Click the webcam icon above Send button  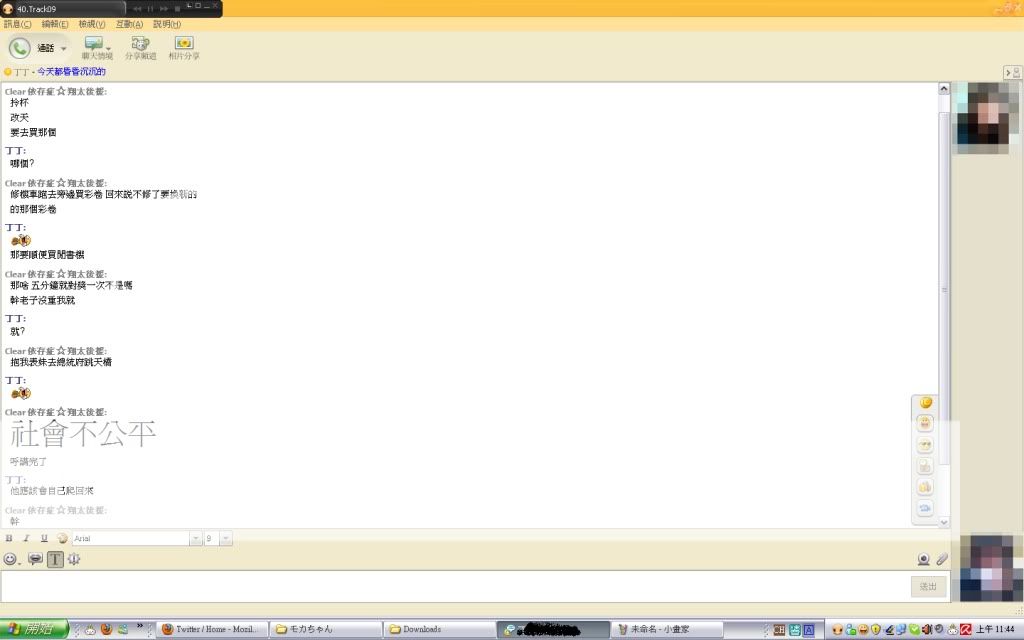pyautogui.click(x=924, y=559)
